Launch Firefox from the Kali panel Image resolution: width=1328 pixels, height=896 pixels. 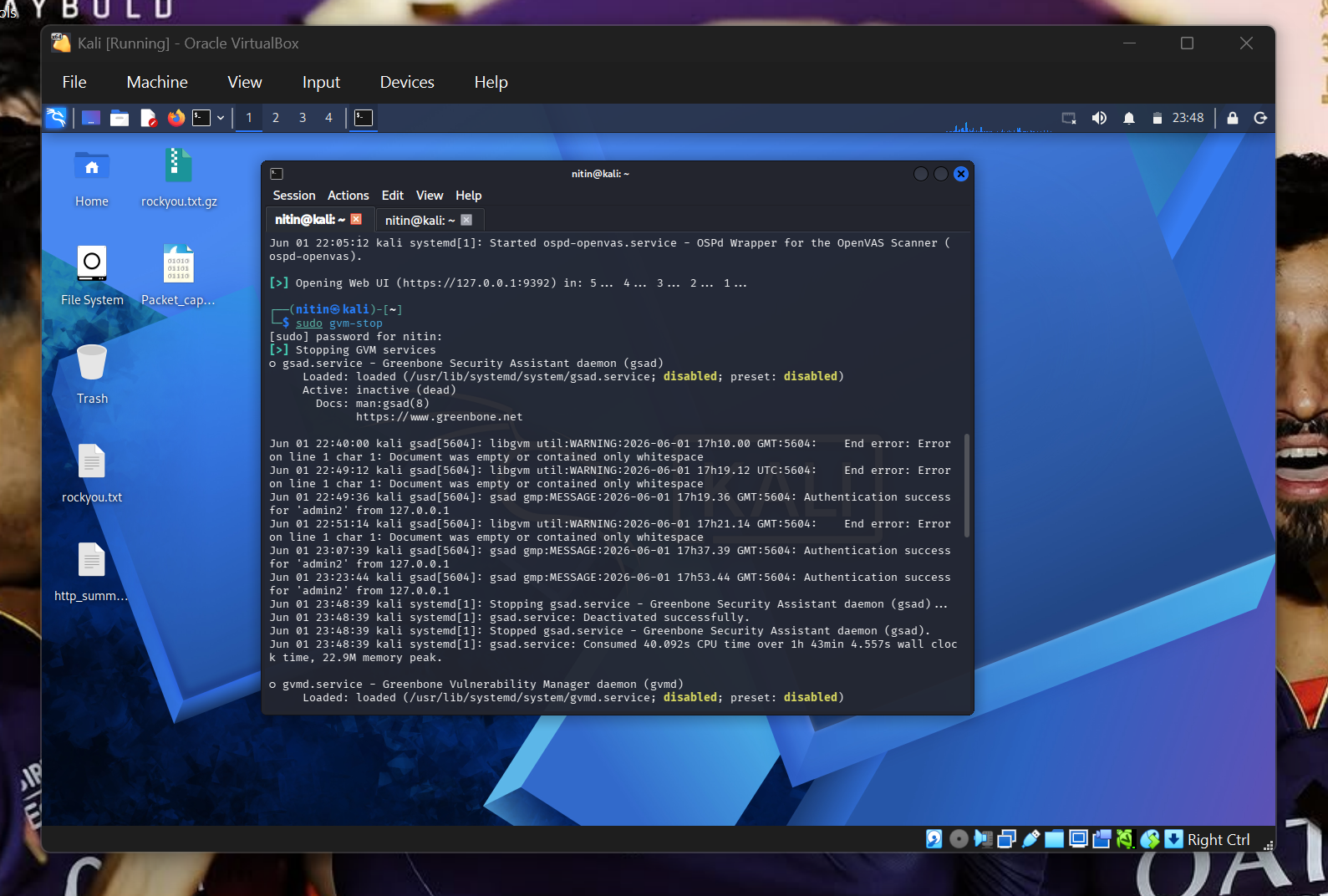click(176, 118)
